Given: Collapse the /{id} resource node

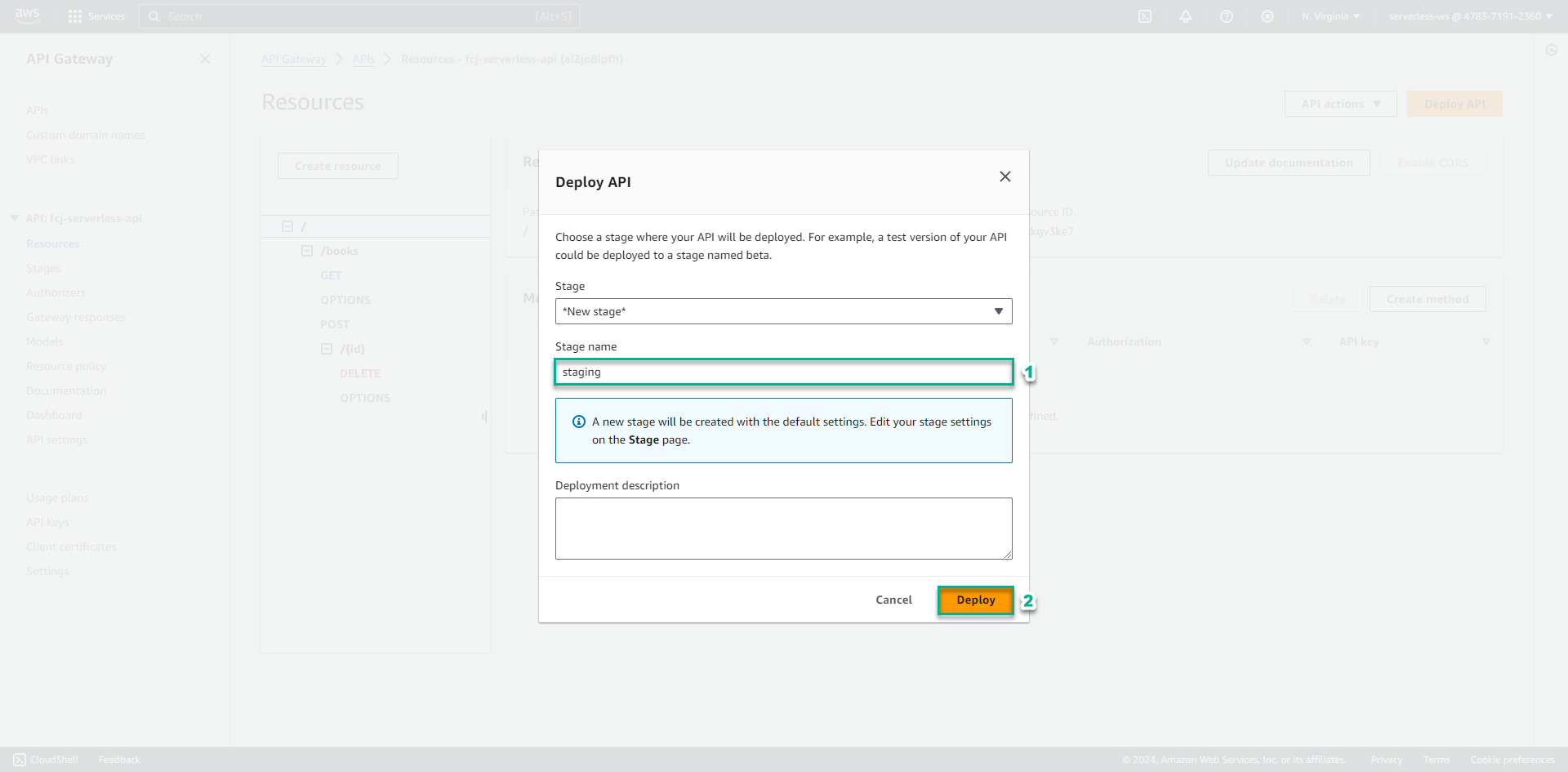Looking at the screenshot, I should [327, 349].
